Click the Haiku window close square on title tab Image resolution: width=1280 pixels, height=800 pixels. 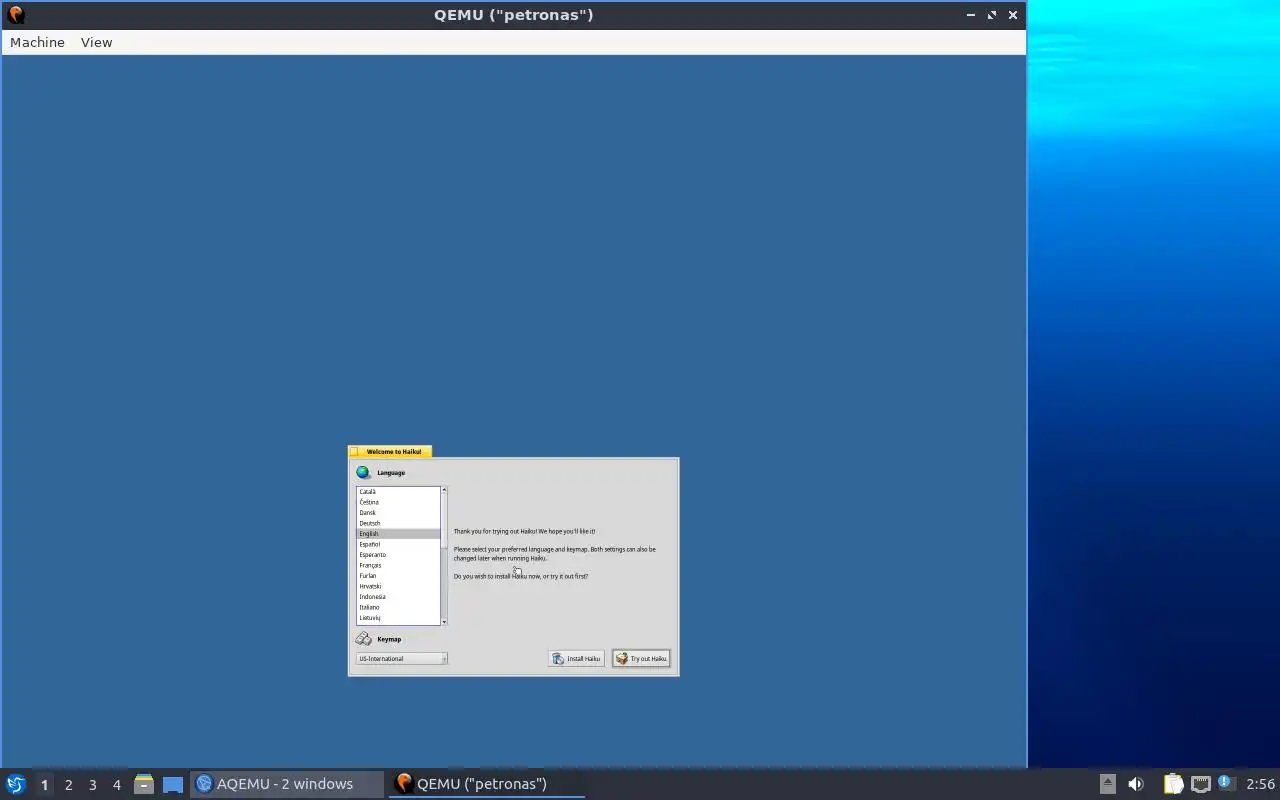click(354, 452)
